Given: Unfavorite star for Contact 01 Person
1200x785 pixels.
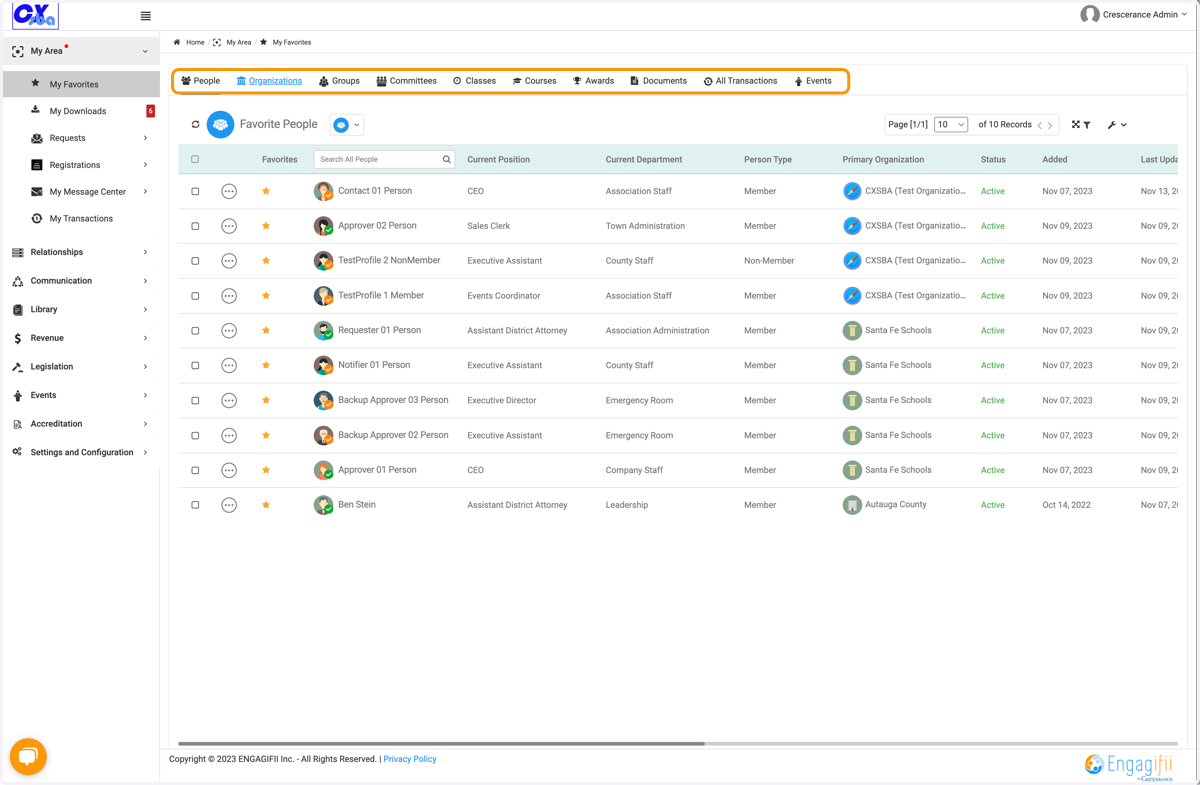Looking at the screenshot, I should point(266,191).
